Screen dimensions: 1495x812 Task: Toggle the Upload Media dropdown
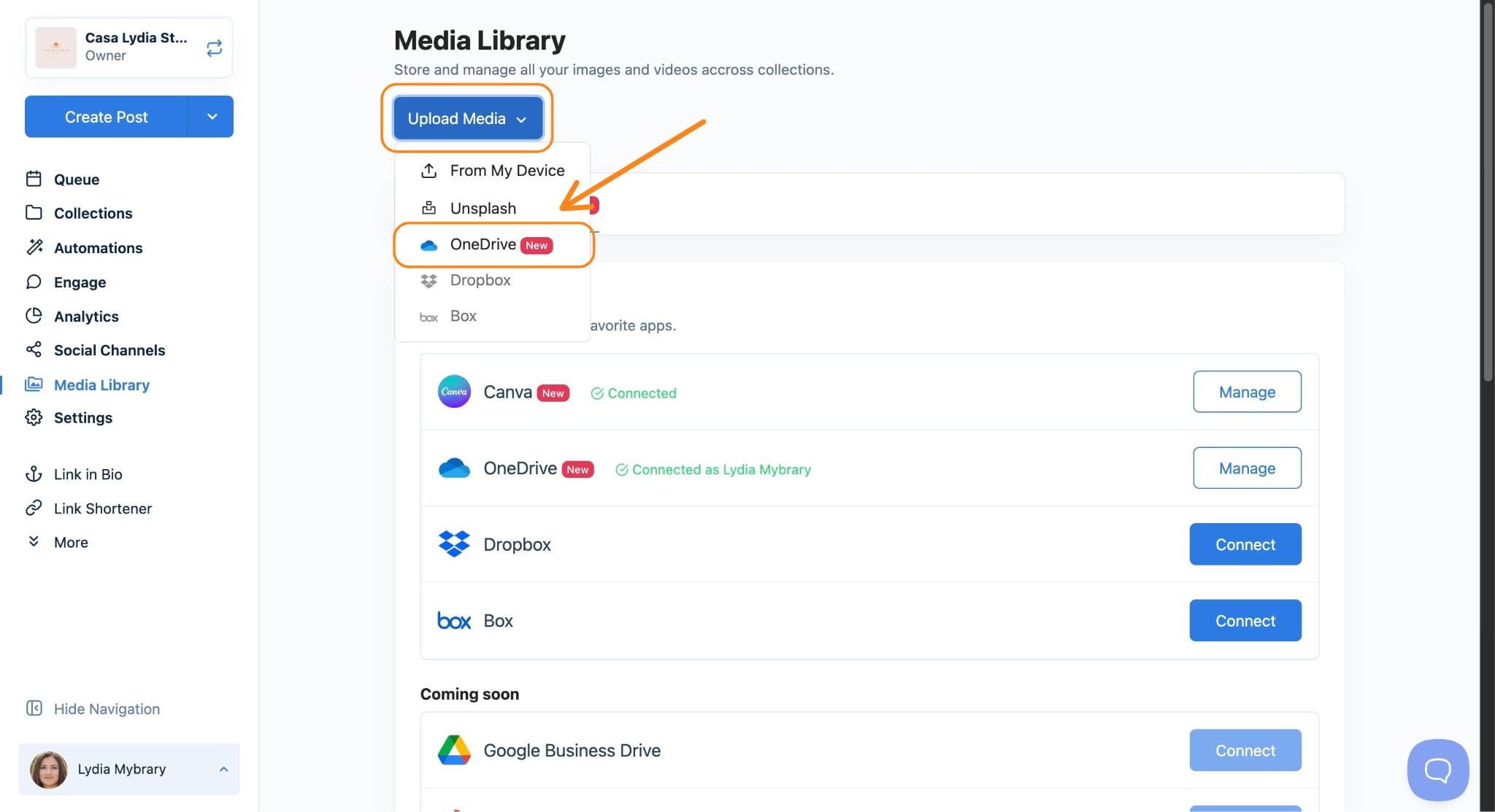click(467, 118)
